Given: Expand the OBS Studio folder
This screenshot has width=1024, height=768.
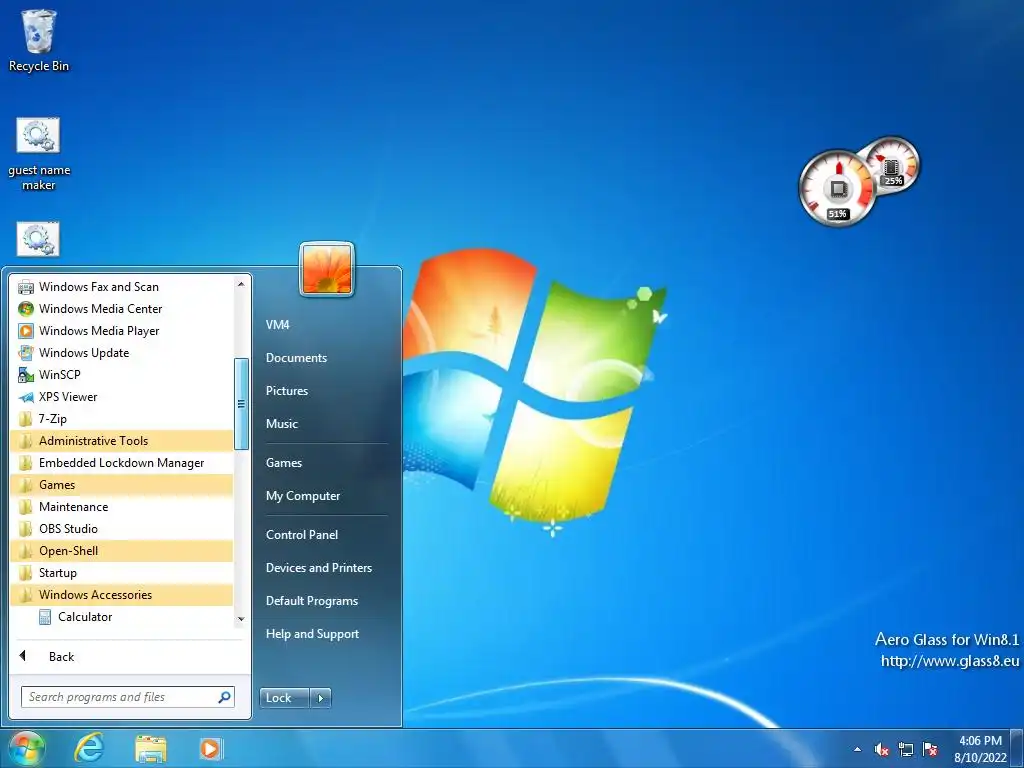Looking at the screenshot, I should pos(122,529).
